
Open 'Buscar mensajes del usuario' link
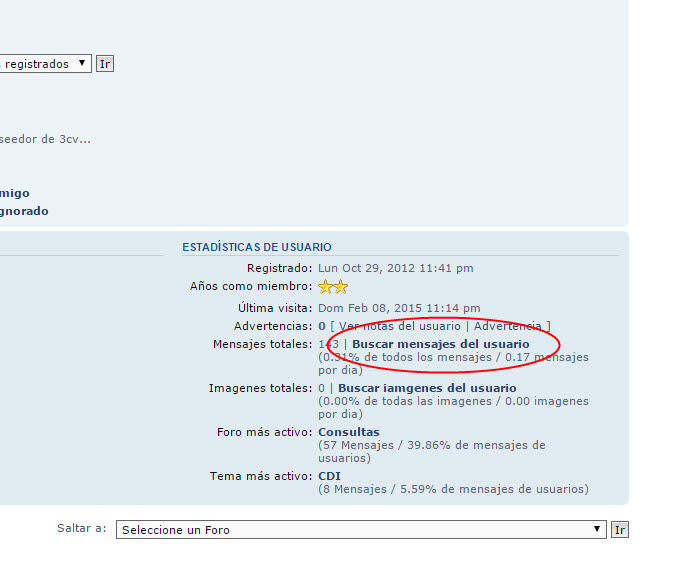[x=440, y=344]
